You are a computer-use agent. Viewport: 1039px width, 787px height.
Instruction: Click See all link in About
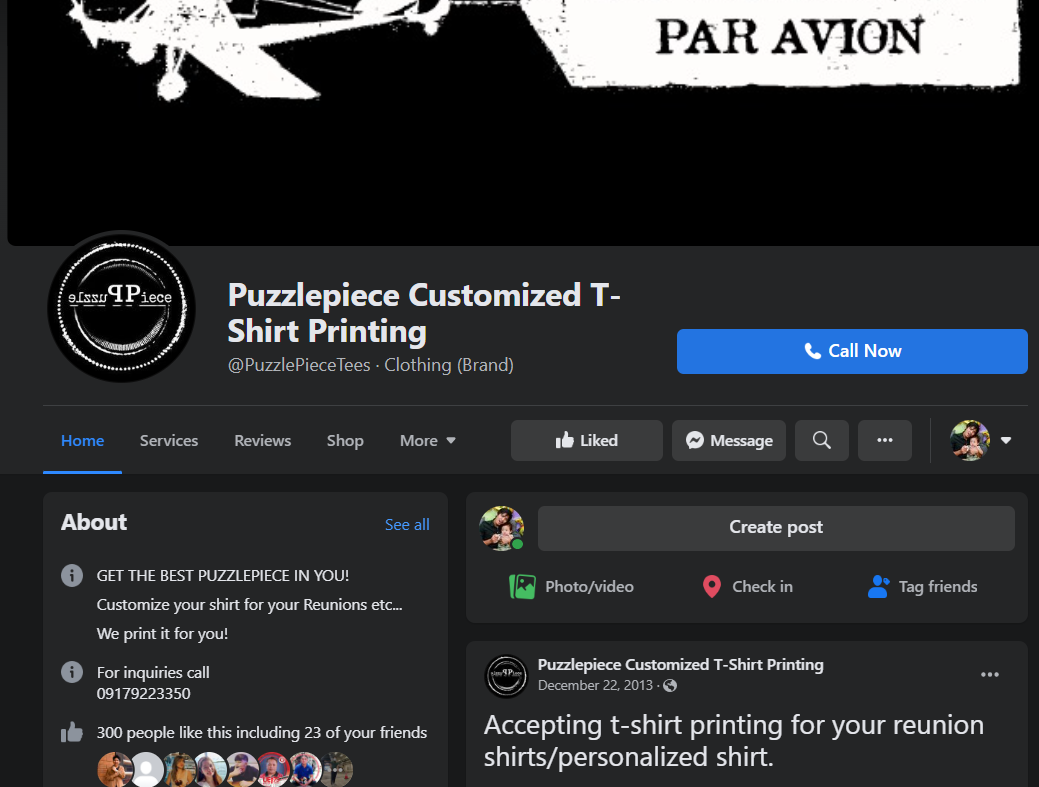407,525
